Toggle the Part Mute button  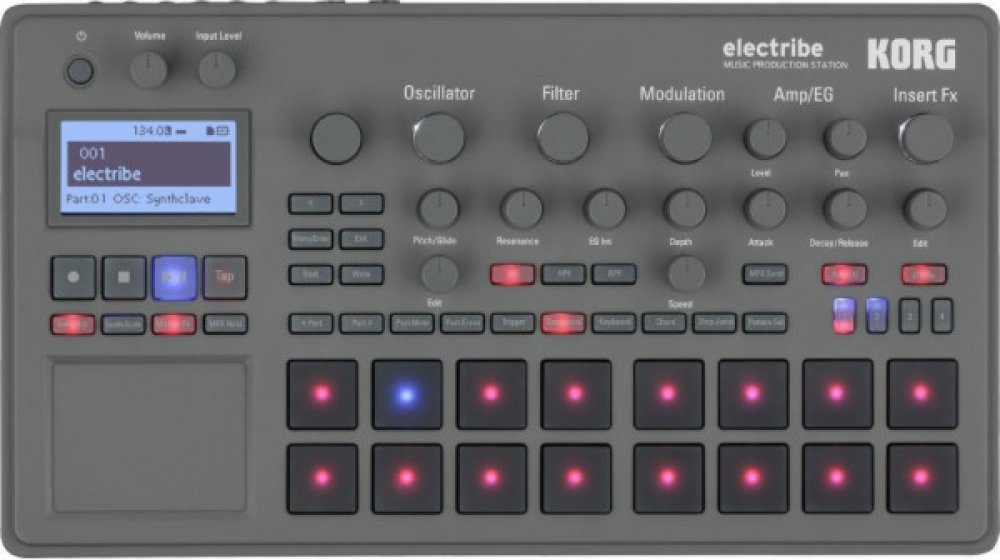[x=411, y=324]
